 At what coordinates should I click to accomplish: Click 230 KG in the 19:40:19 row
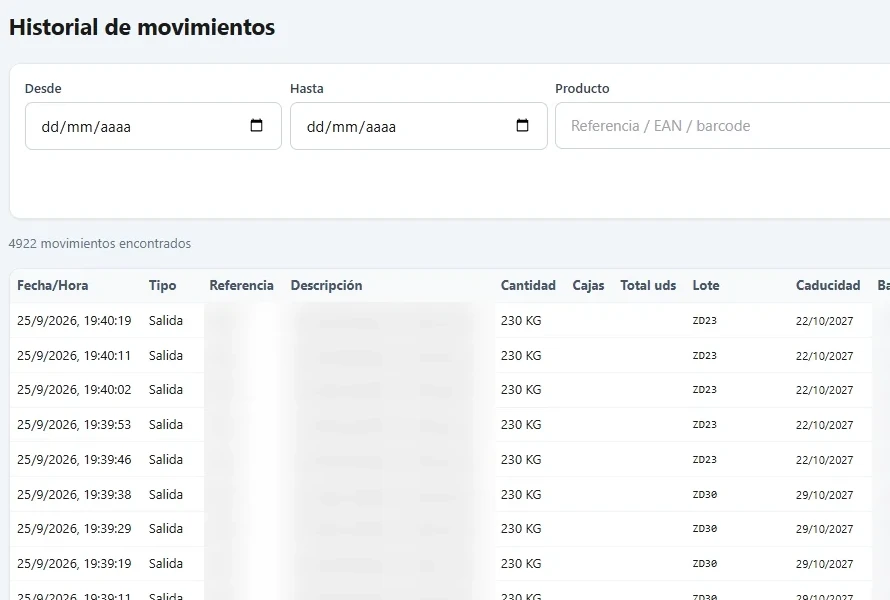(x=521, y=321)
